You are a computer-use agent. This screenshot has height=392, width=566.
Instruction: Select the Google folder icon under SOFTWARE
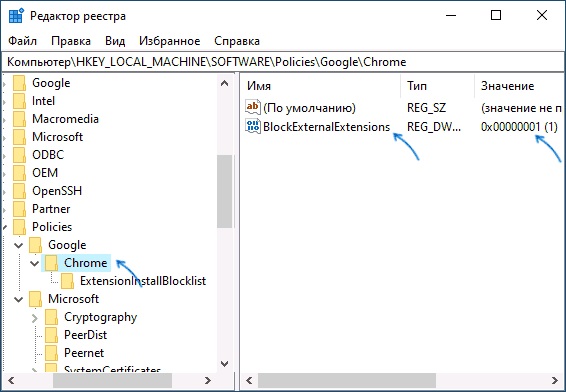(x=19, y=83)
